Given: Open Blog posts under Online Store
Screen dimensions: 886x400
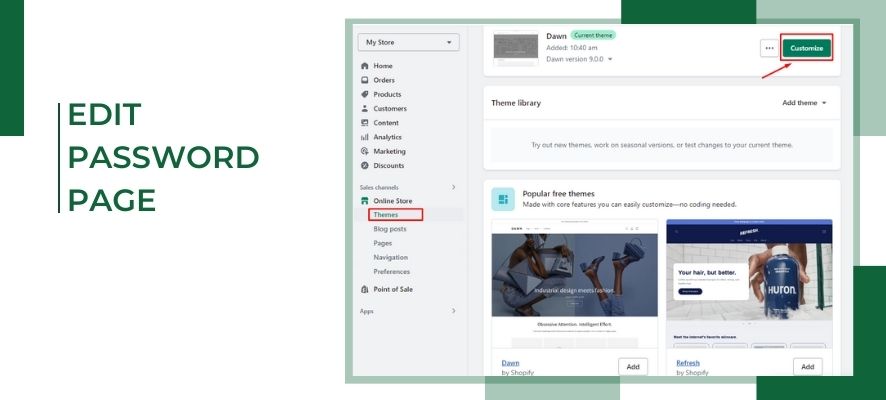Looking at the screenshot, I should [x=389, y=229].
